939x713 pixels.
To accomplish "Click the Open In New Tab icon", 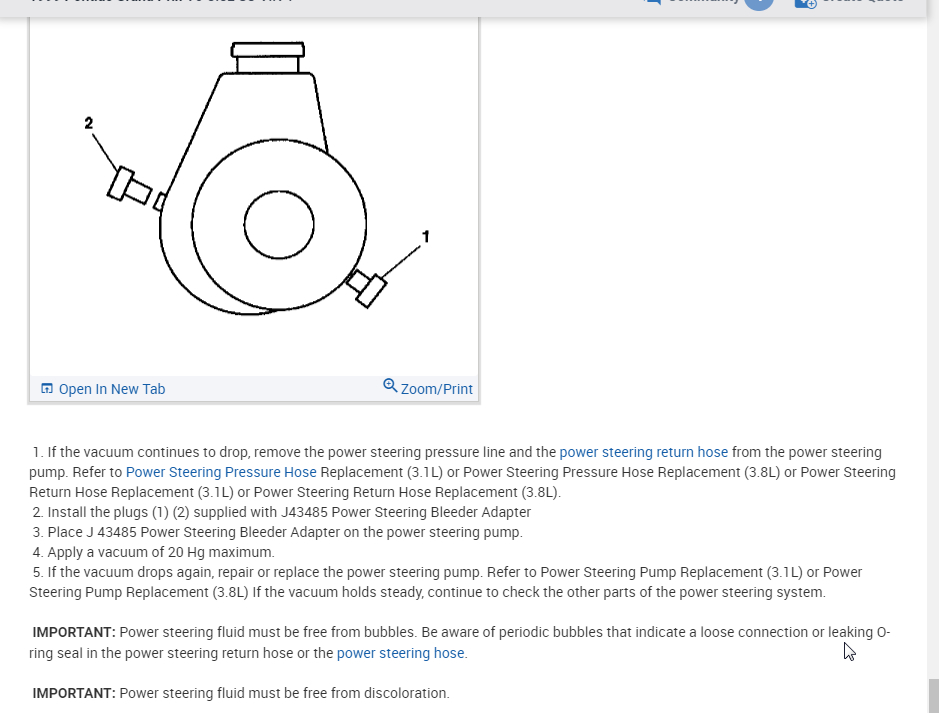I will click(47, 389).
